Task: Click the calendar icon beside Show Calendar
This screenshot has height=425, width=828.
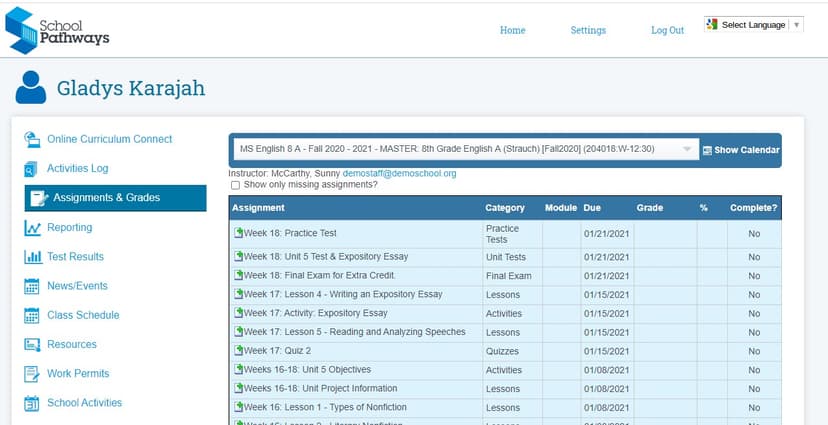Action: 707,150
